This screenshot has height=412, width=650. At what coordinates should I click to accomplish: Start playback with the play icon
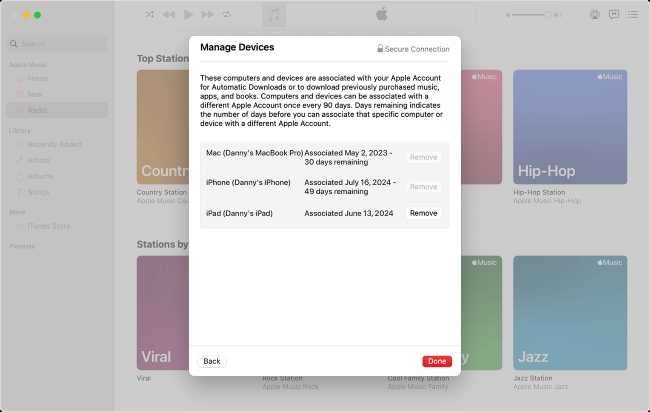(188, 15)
